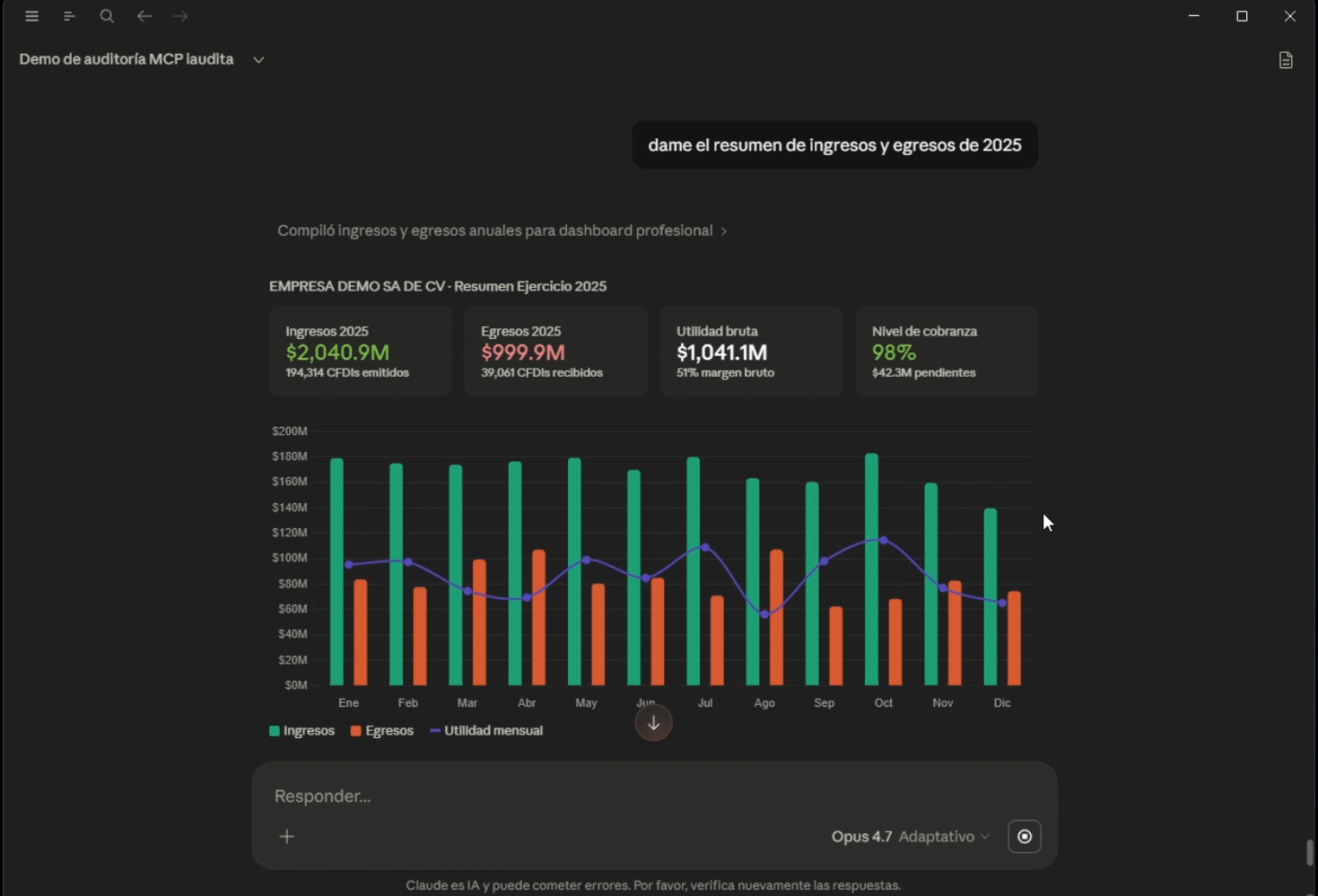Add an attachment with the plus icon
1318x896 pixels.
(x=287, y=836)
